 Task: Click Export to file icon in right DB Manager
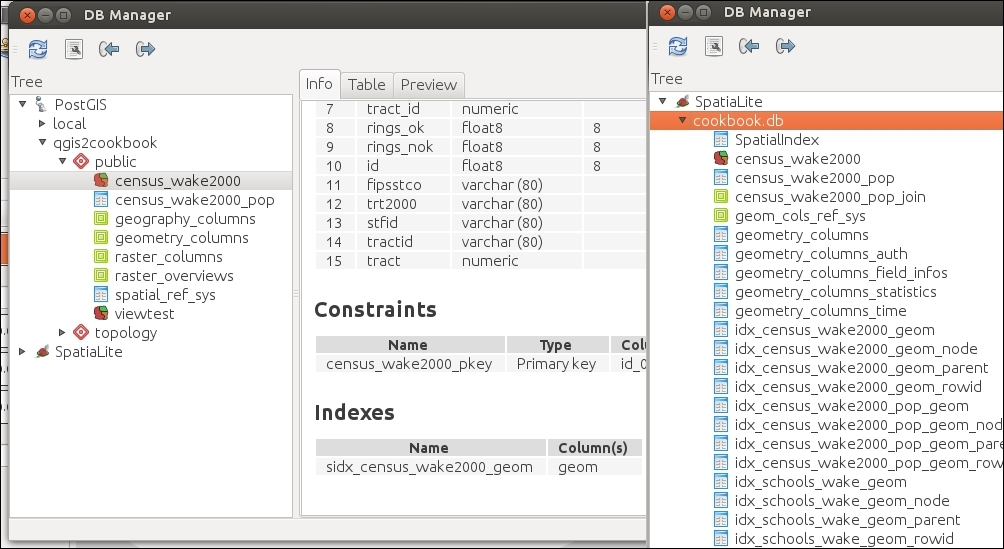(x=785, y=46)
